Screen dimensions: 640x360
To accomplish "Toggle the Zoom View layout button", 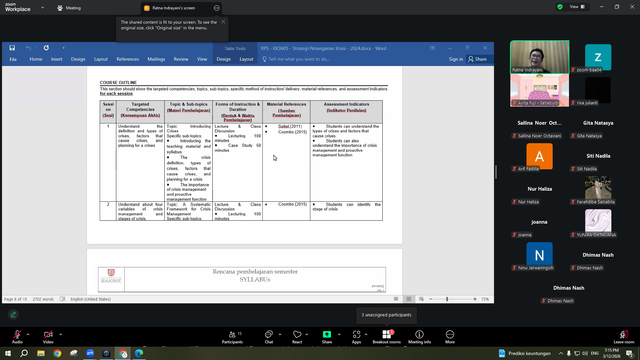I will [578, 7].
